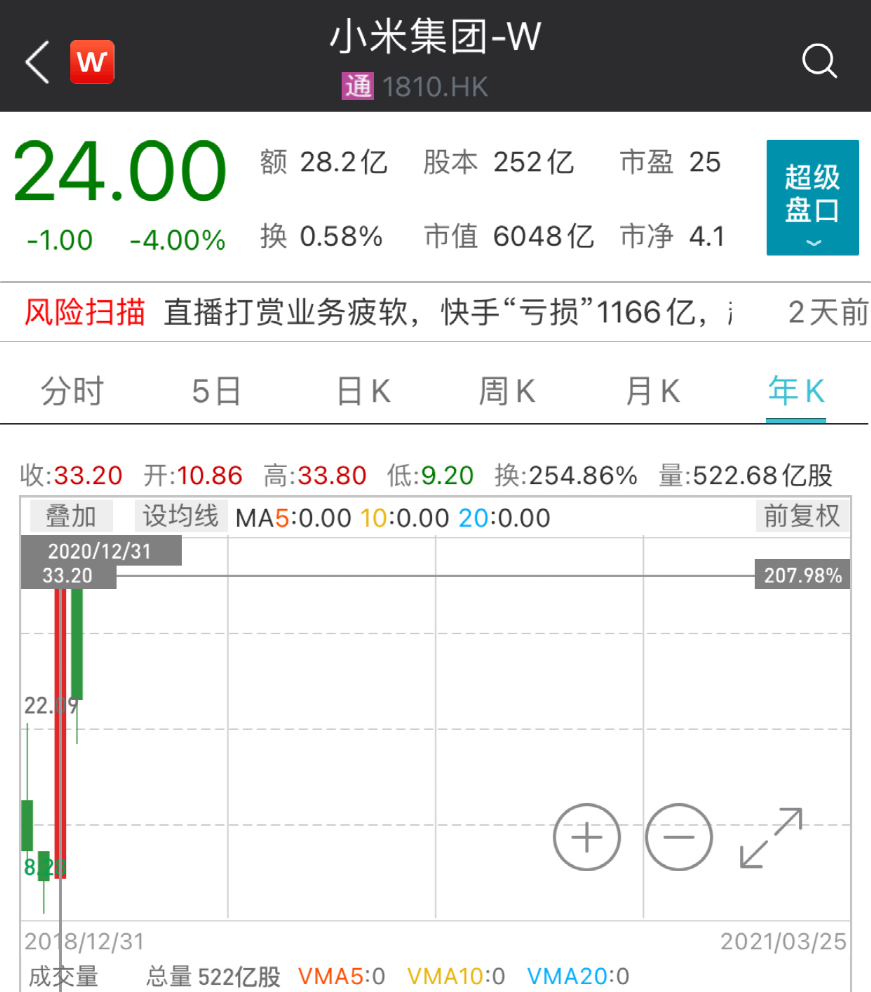
Task: Tap the 2021/03/25 end date label
Action: pyautogui.click(x=784, y=941)
